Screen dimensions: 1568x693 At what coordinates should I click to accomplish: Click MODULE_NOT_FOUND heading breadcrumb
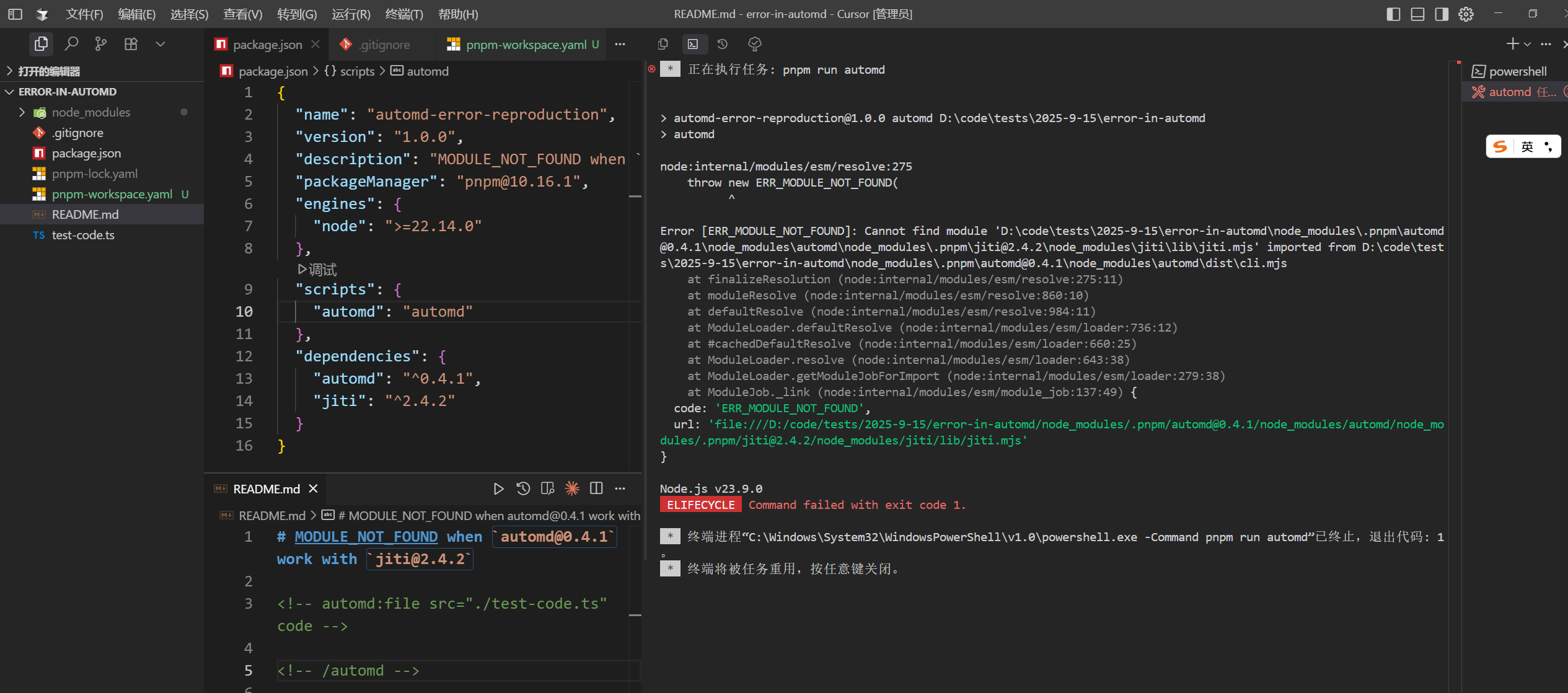[x=481, y=515]
